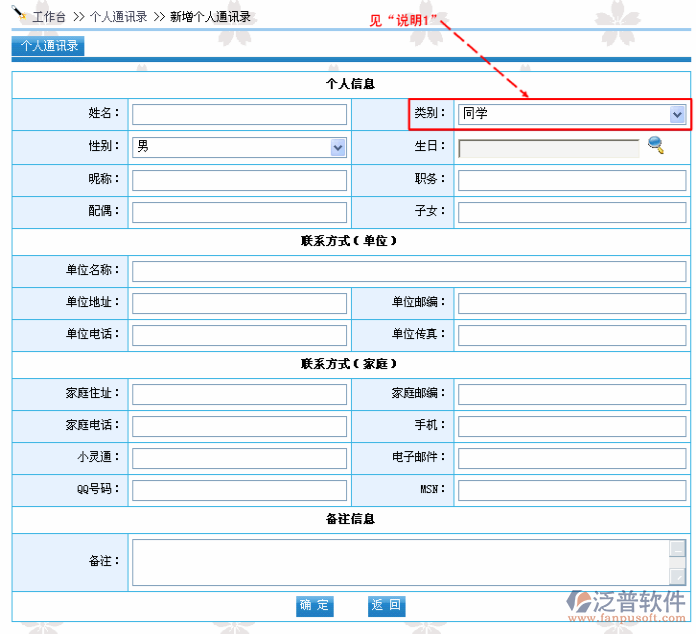Focus the 手机 input field
The height and width of the screenshot is (634, 696).
[572, 426]
